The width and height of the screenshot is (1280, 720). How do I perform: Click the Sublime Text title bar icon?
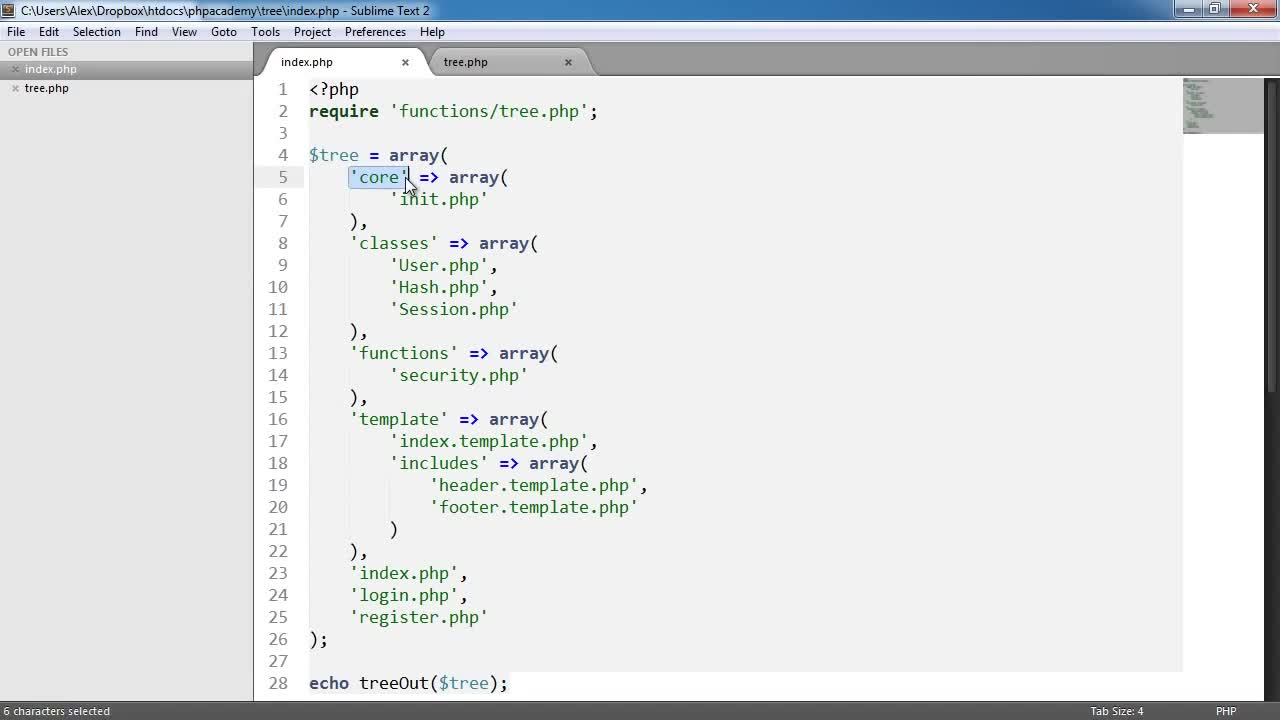click(9, 10)
